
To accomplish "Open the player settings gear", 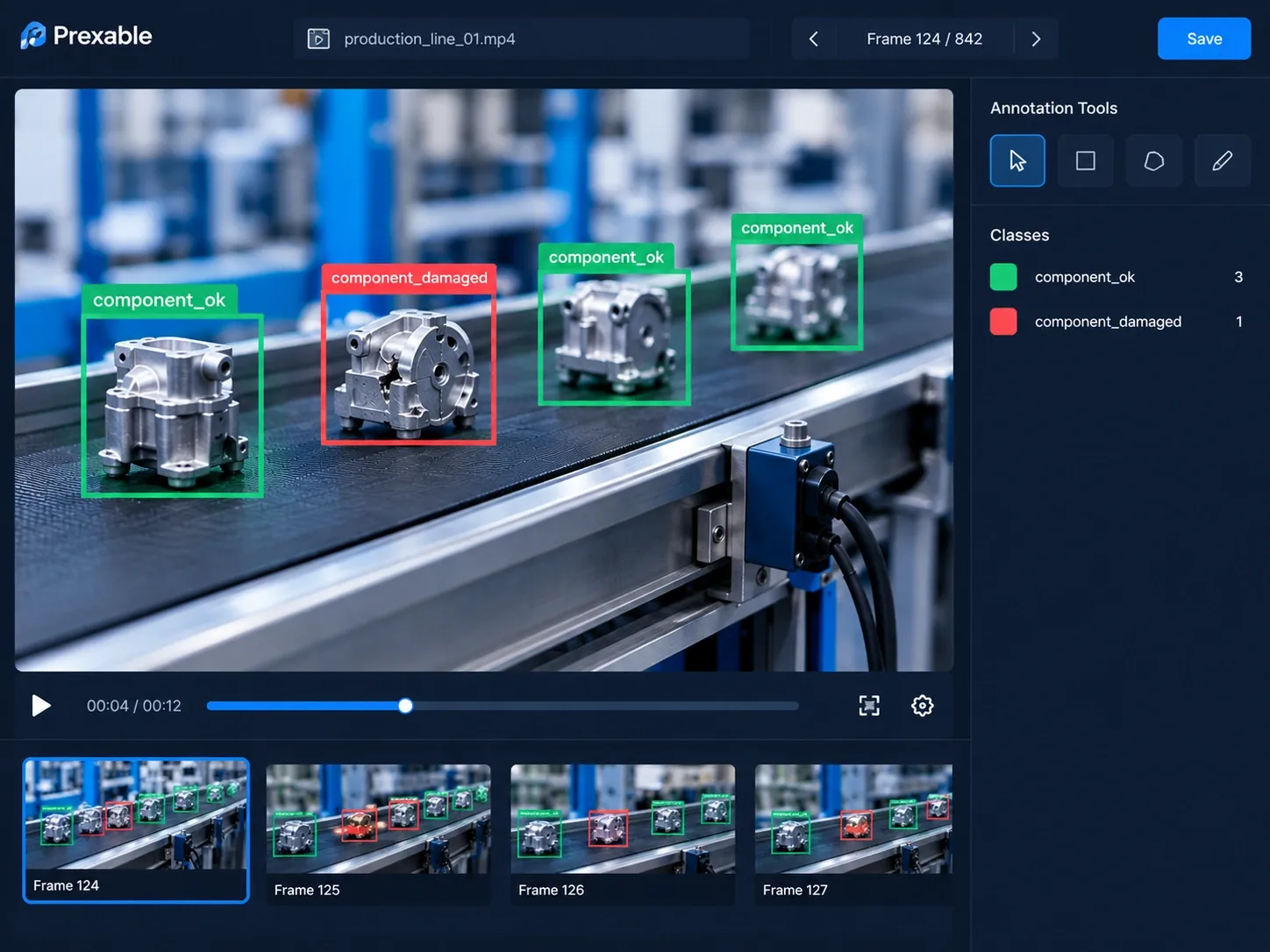I will click(x=922, y=706).
